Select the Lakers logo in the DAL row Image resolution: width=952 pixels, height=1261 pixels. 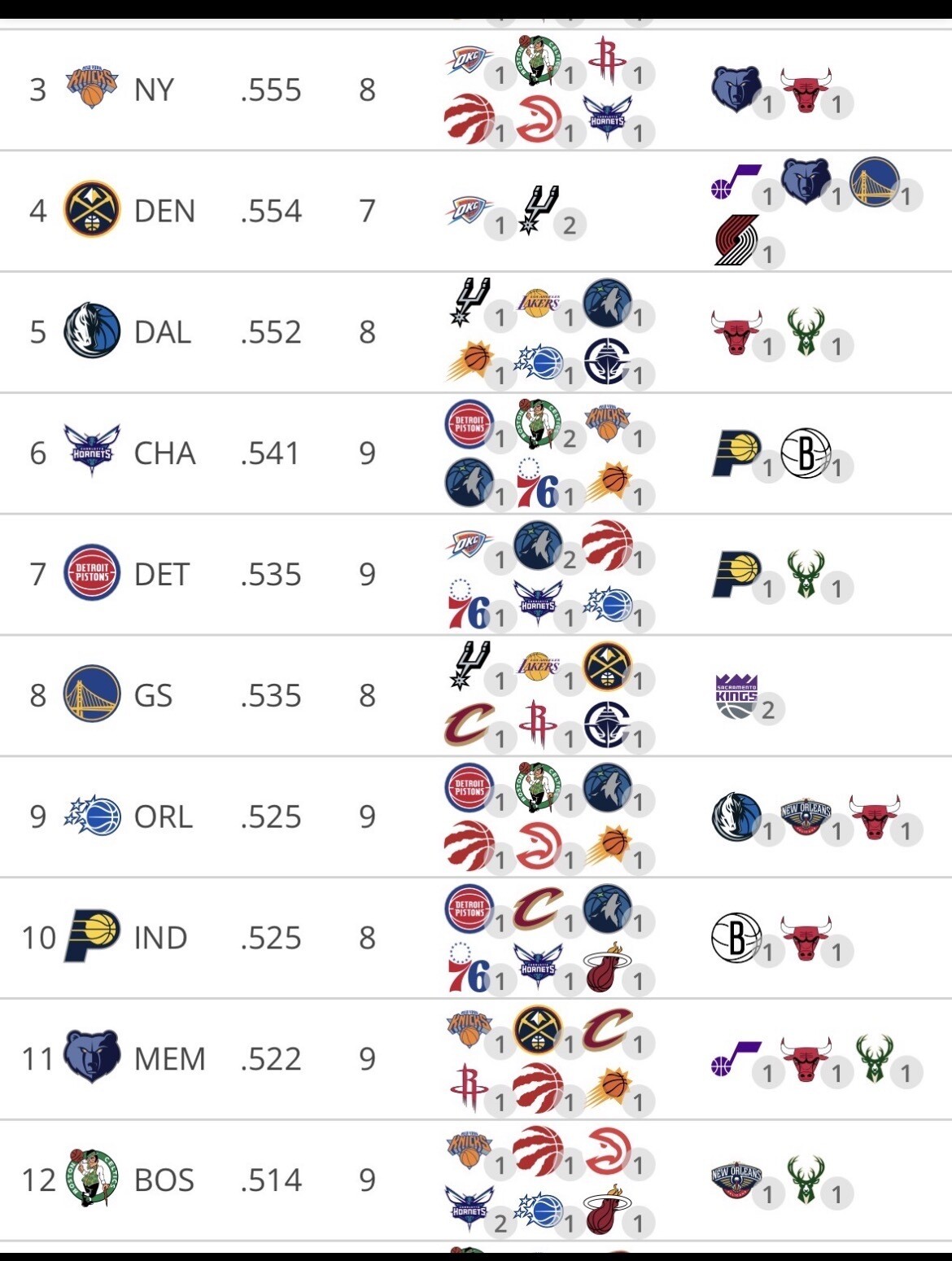(539, 303)
